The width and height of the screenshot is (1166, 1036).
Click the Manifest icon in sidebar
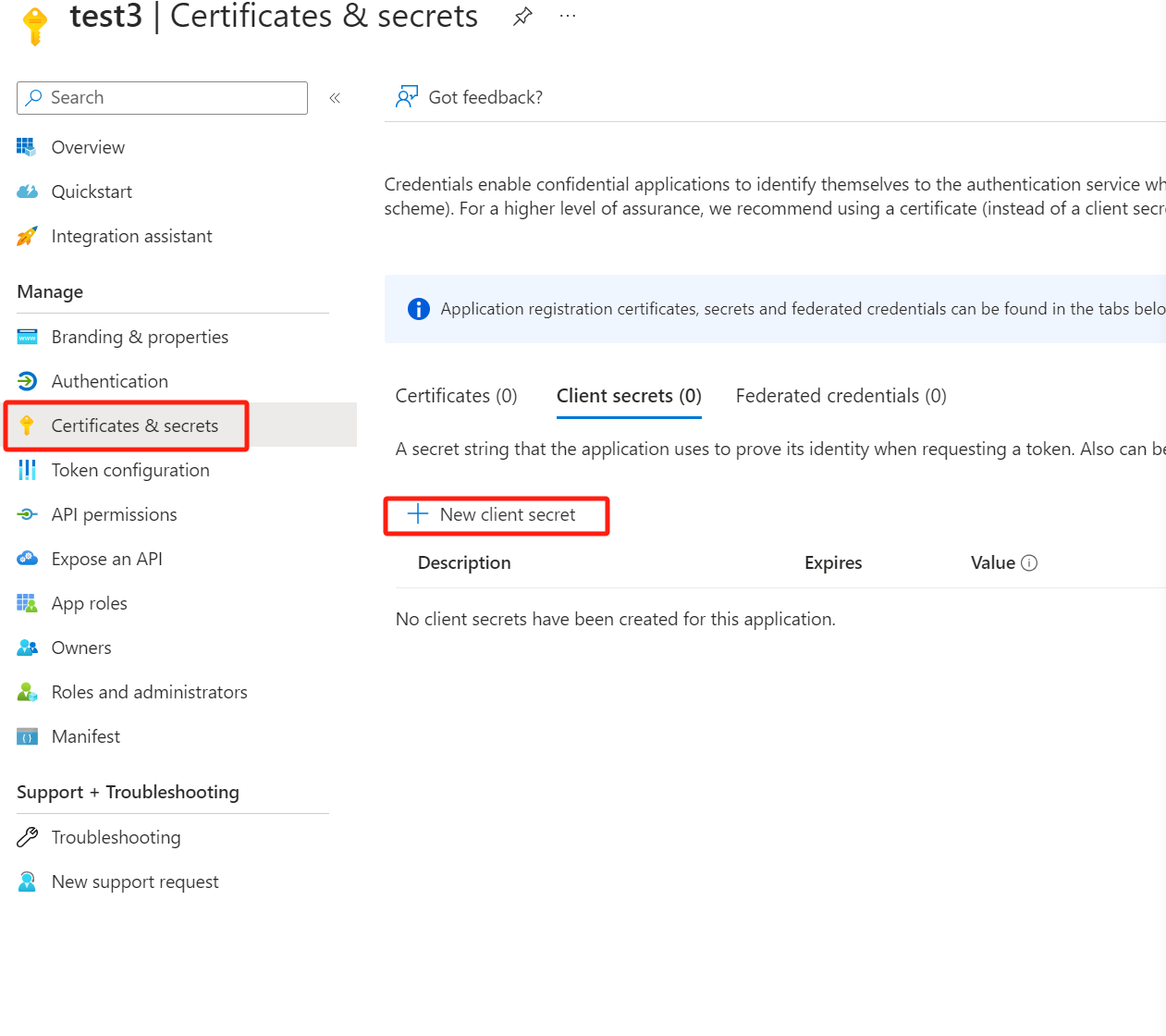pos(27,736)
